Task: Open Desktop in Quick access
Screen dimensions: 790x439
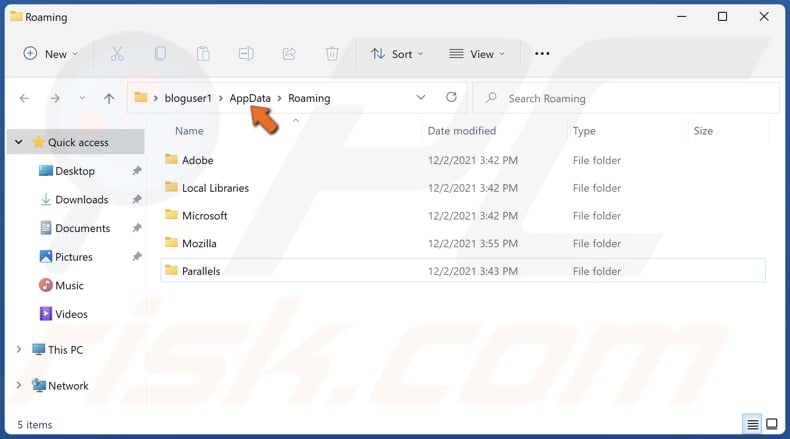Action: click(75, 171)
